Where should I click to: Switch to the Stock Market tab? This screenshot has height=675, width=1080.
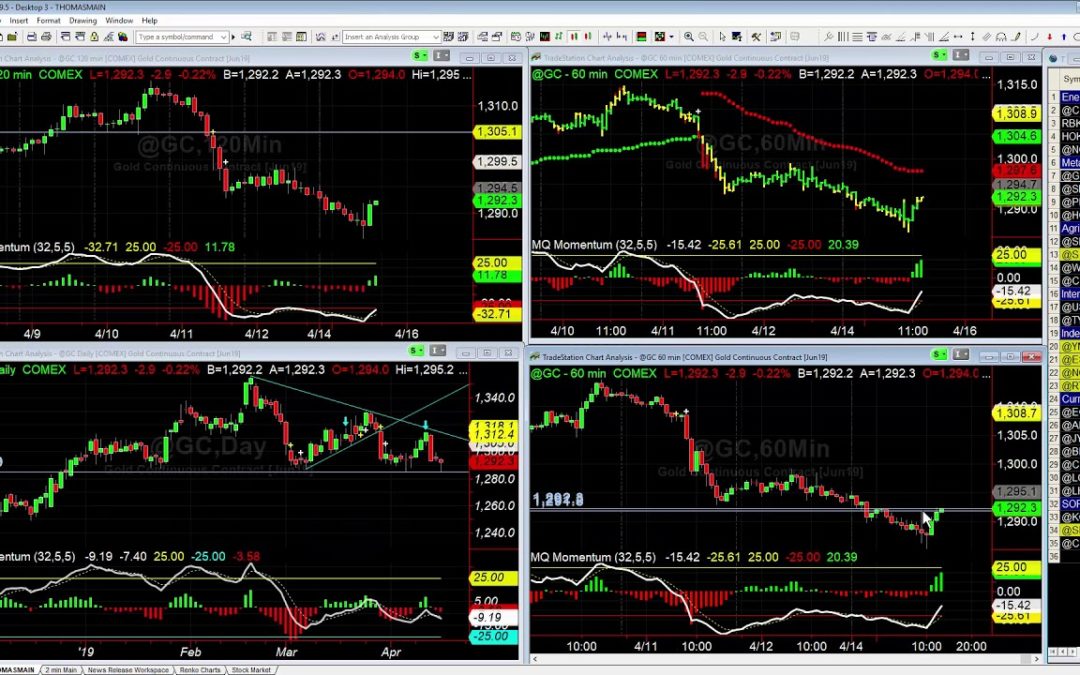coord(251,669)
